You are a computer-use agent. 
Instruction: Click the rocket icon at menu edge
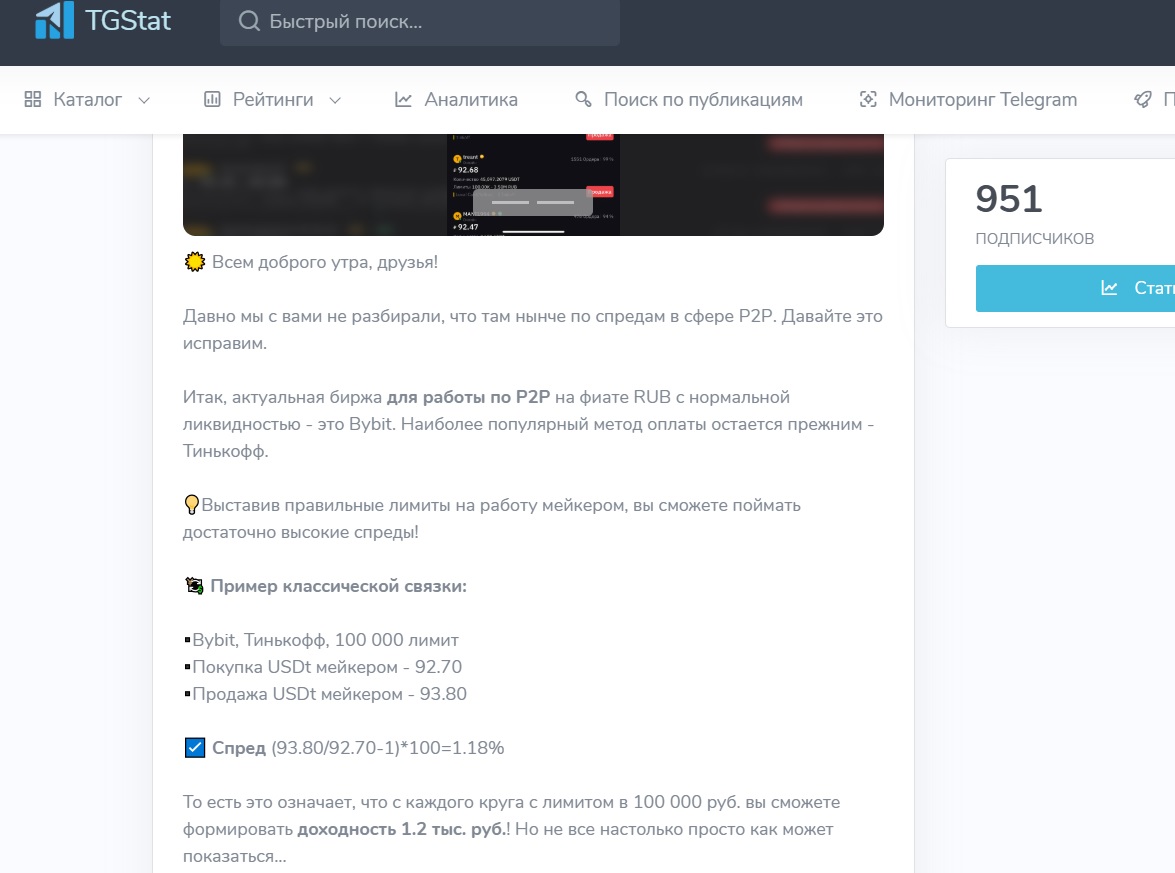click(1143, 100)
